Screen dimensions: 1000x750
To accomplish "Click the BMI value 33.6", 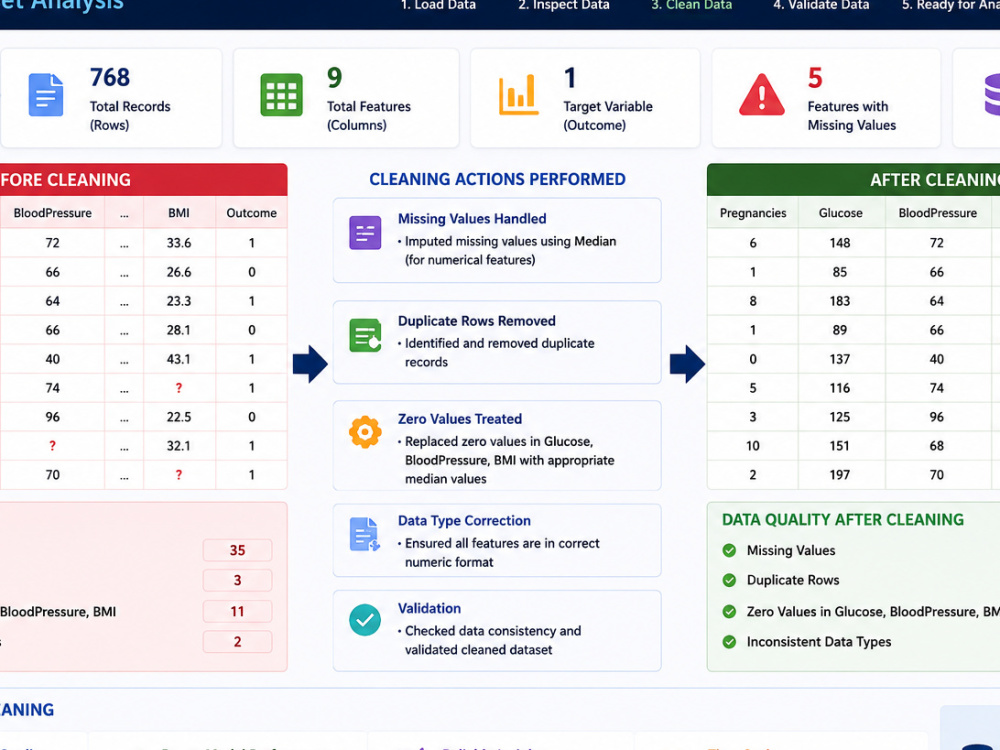I will (179, 243).
